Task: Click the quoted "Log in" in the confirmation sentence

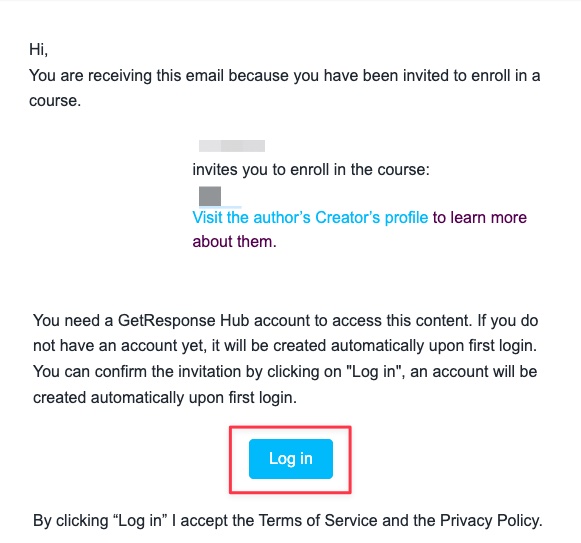Action: point(372,371)
